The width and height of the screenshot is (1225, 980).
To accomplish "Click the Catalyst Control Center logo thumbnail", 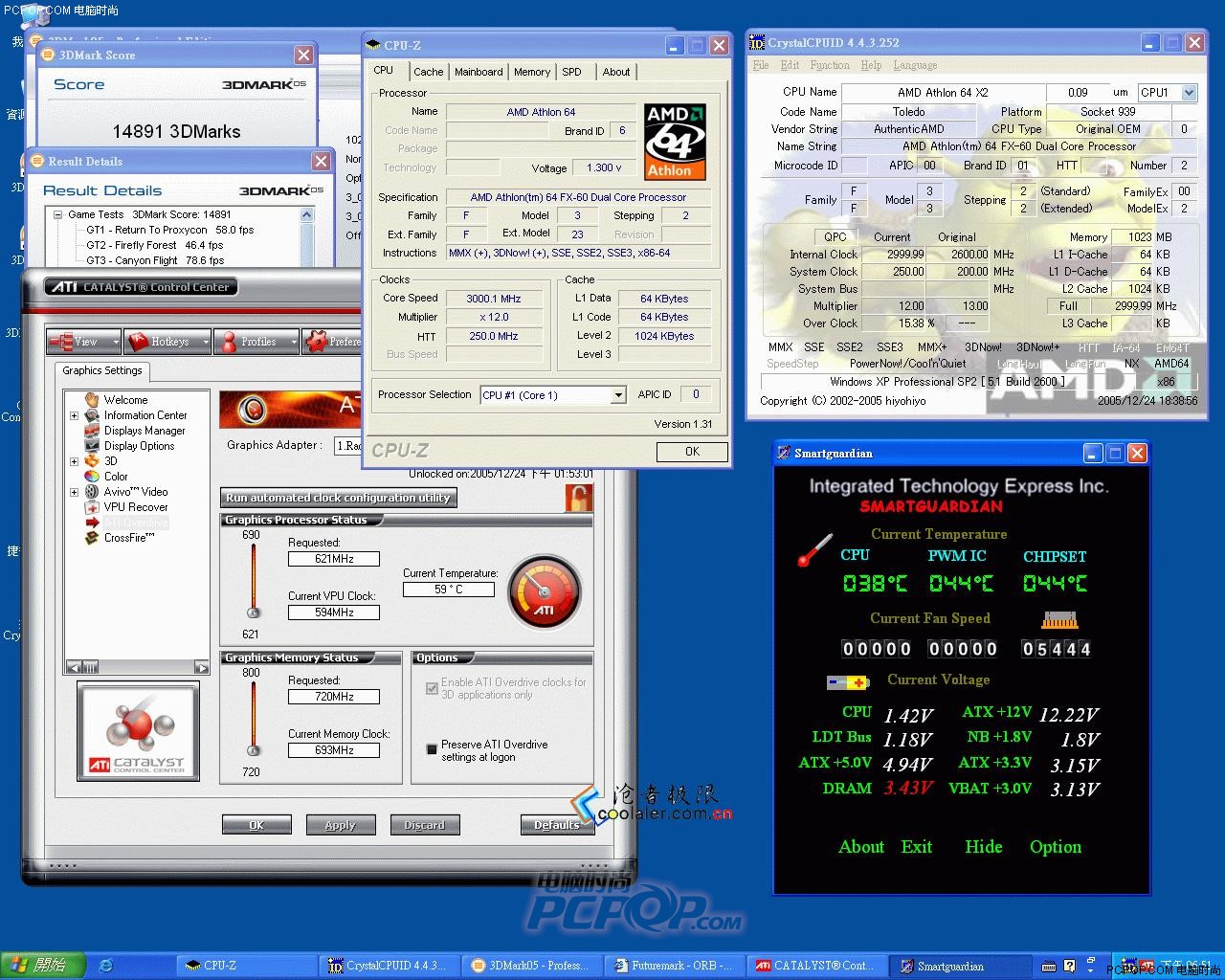I will coord(138,731).
